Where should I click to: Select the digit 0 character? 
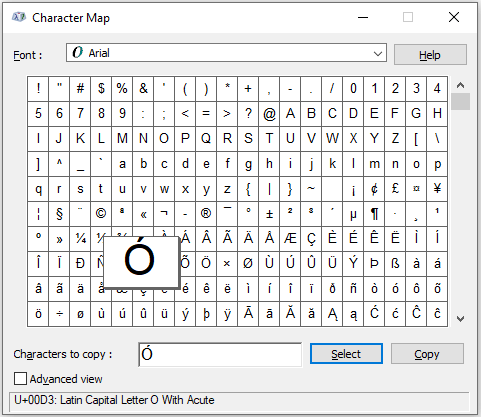click(x=353, y=89)
